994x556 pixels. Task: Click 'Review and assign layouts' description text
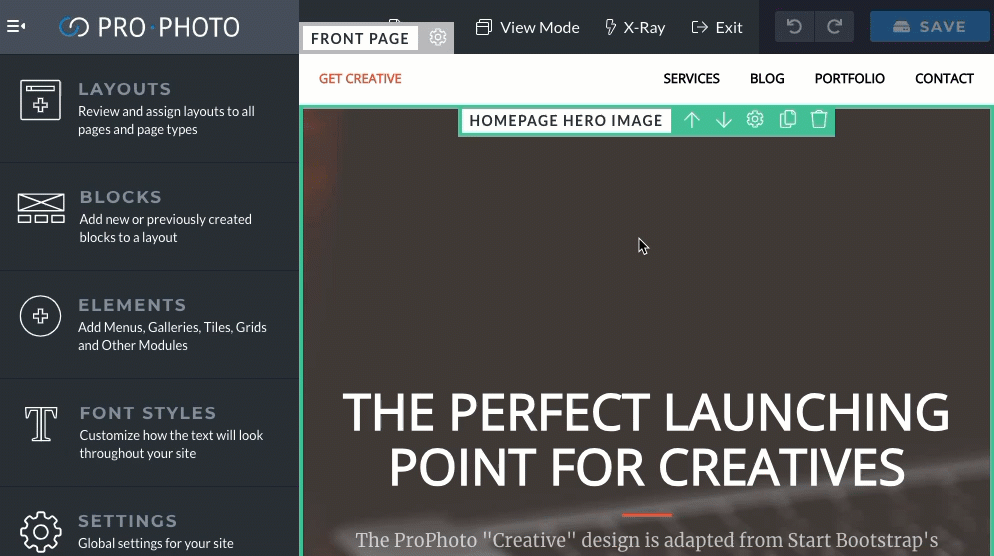click(166, 120)
